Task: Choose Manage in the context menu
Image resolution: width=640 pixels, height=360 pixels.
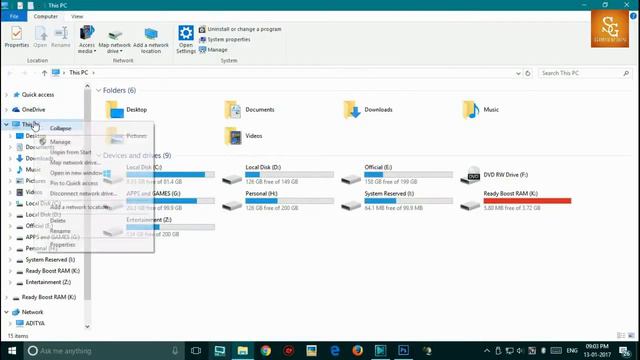Action: [x=60, y=142]
